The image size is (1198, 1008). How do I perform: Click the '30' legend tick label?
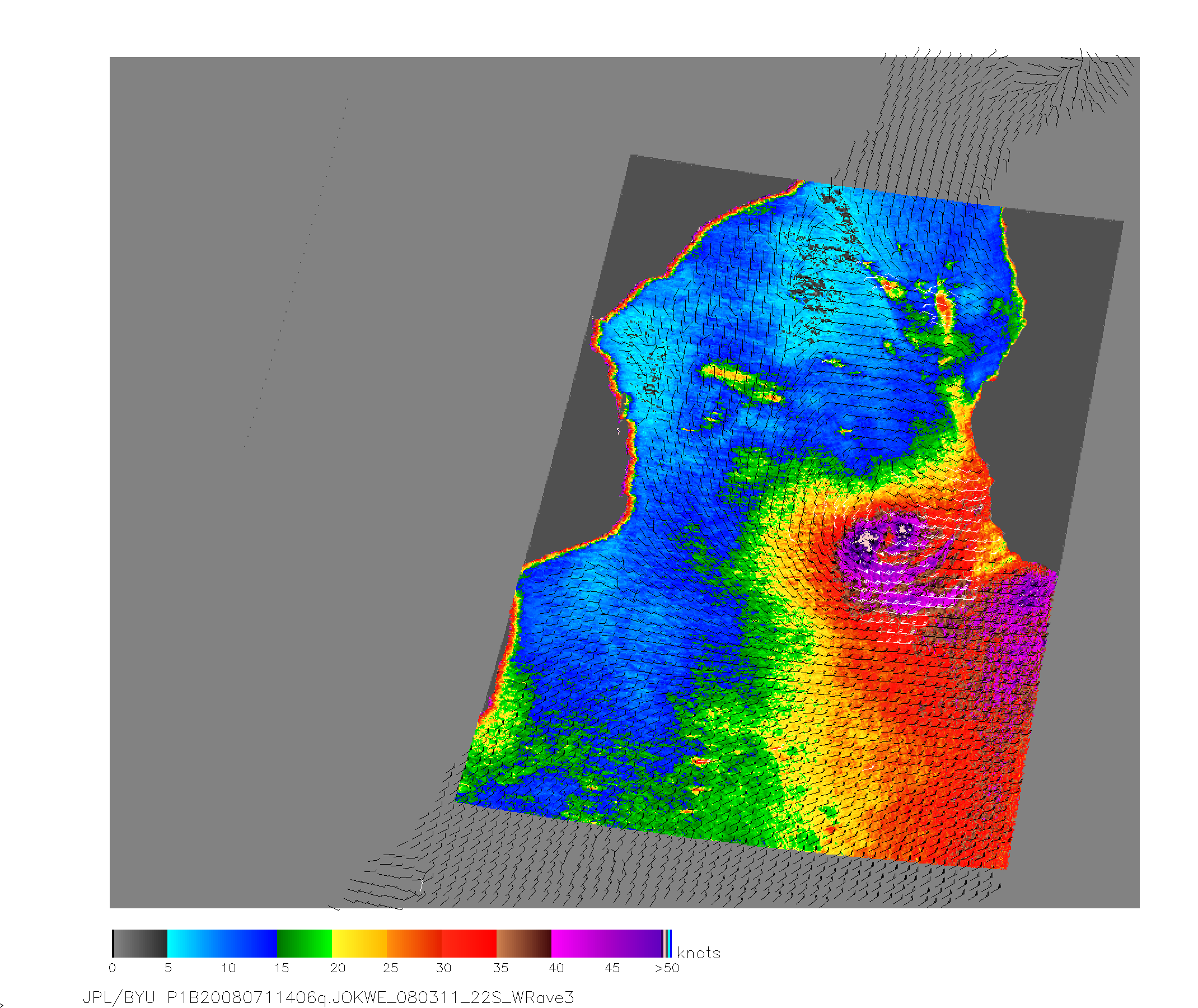click(444, 968)
